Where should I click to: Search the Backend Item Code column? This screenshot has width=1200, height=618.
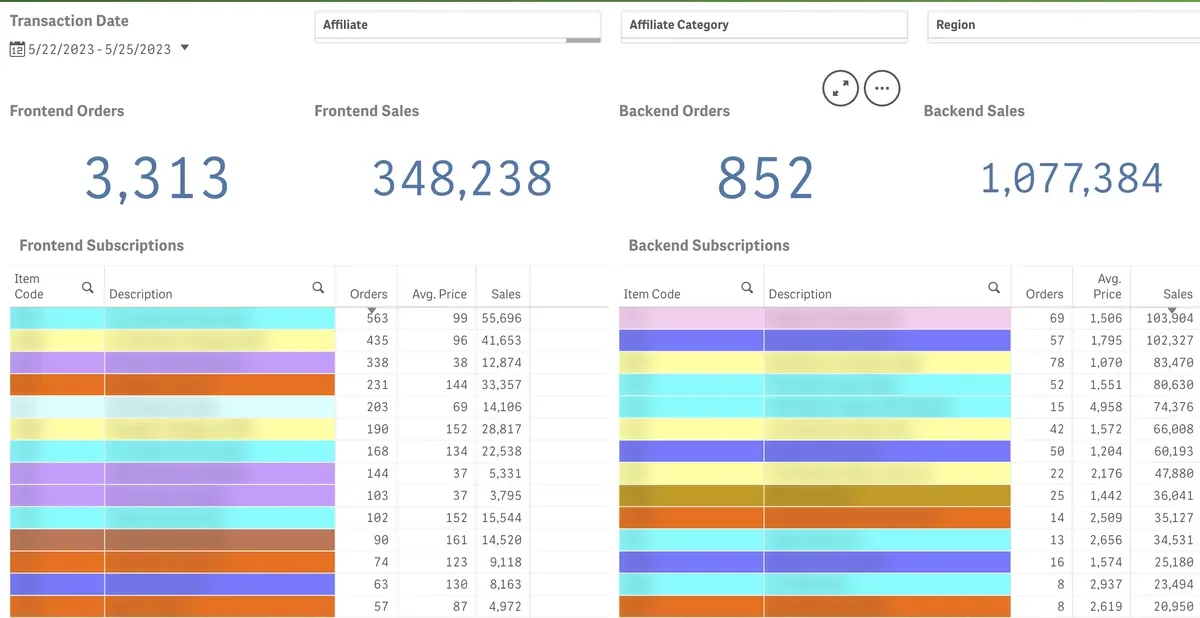click(x=747, y=287)
